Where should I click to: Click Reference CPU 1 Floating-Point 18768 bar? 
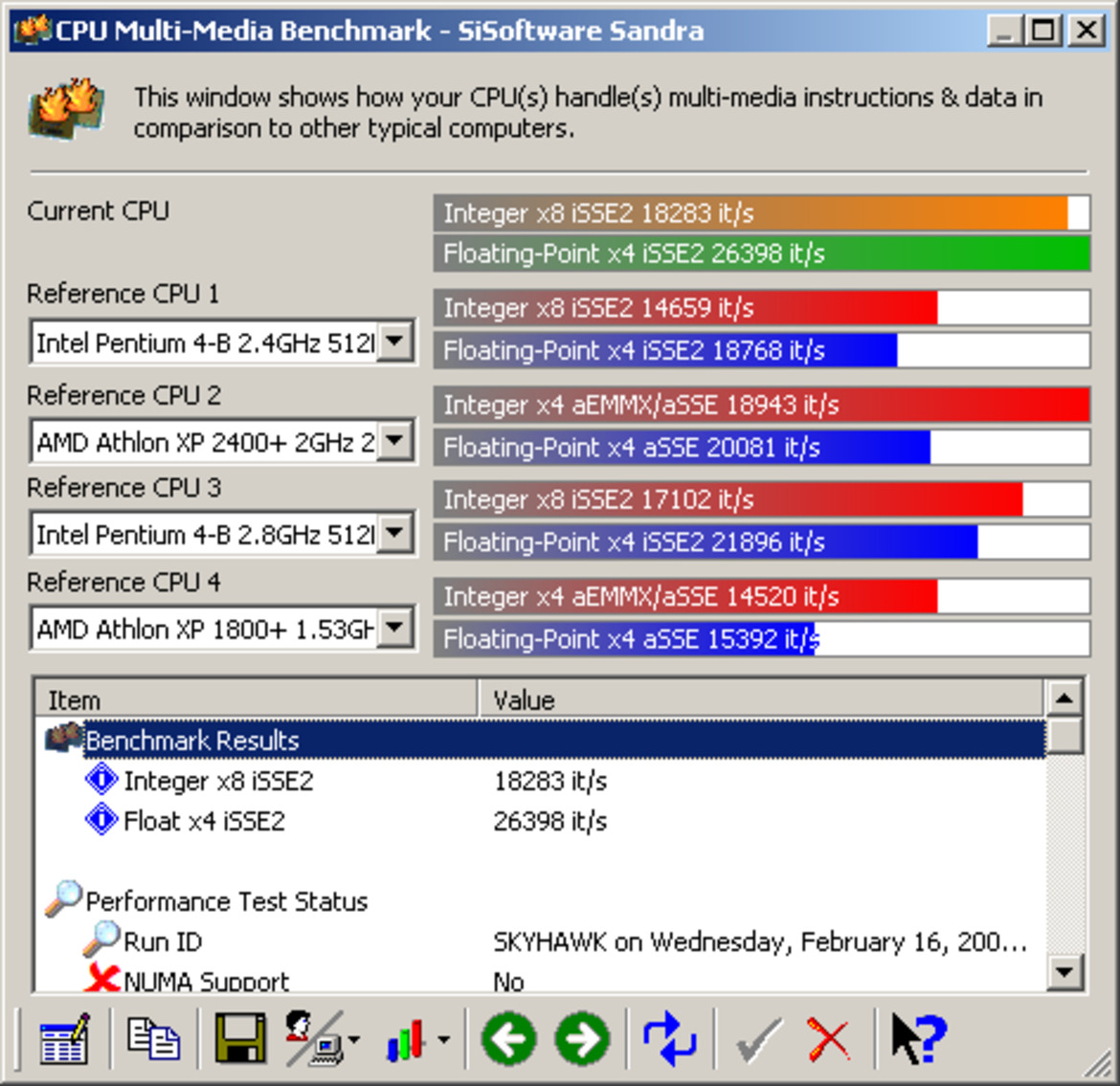pos(761,350)
